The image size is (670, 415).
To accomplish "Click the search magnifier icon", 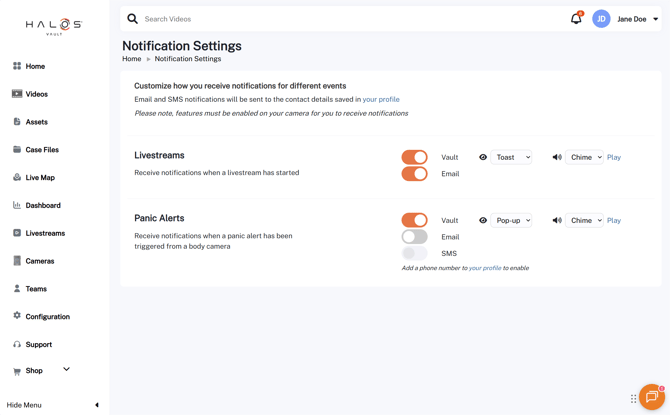I will (x=132, y=19).
